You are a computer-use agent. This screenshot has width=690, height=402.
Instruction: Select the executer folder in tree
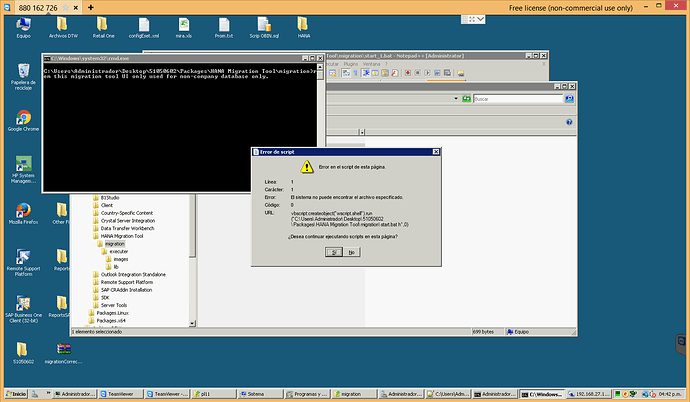click(118, 252)
